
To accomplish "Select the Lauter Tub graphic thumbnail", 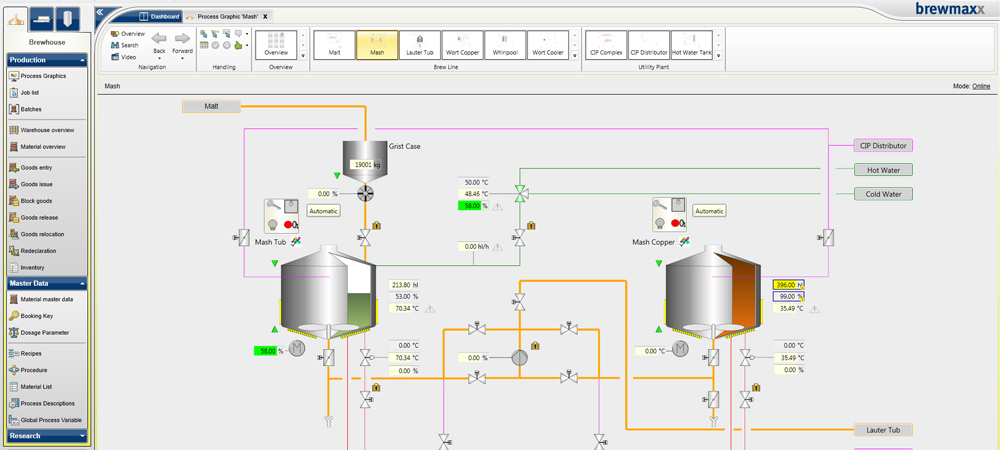I will click(420, 45).
